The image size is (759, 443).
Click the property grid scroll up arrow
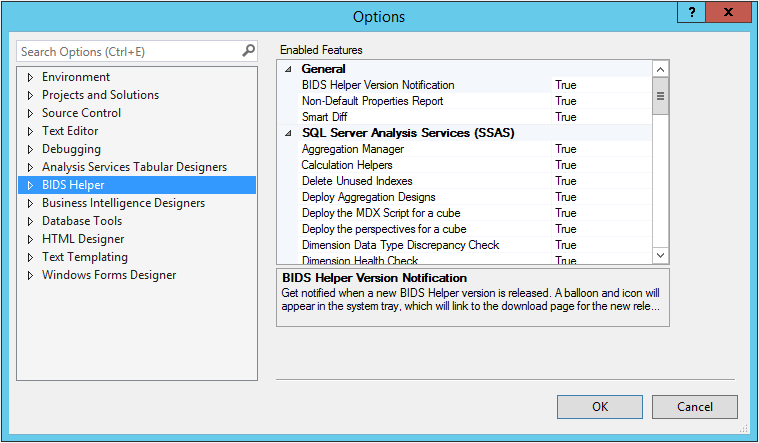660,69
